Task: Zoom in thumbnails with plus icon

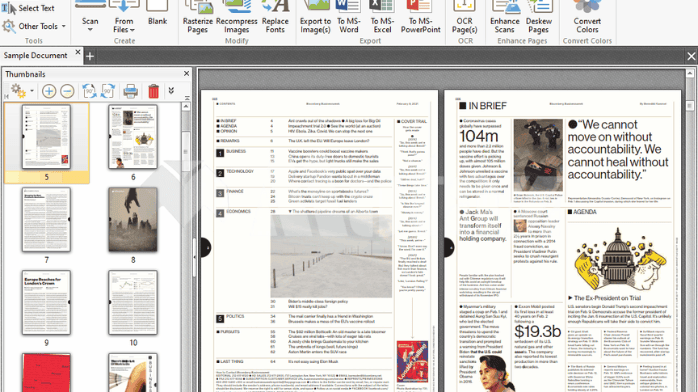Action: tap(49, 91)
